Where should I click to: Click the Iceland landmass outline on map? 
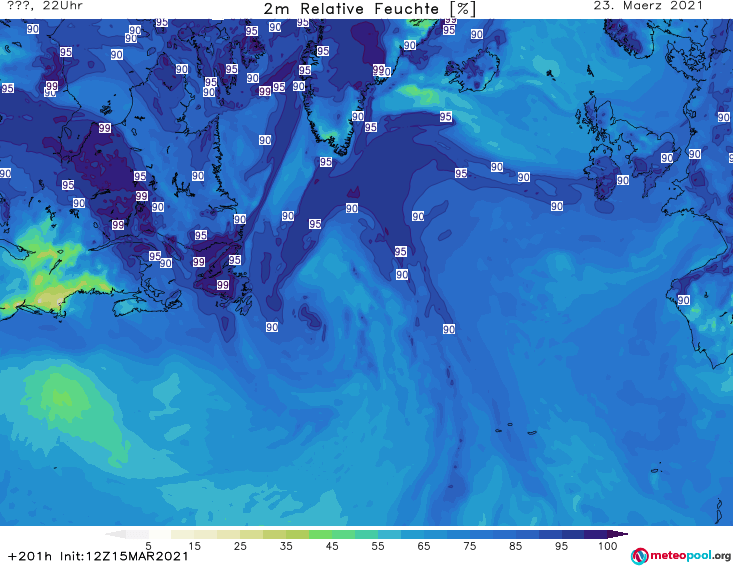[472, 70]
